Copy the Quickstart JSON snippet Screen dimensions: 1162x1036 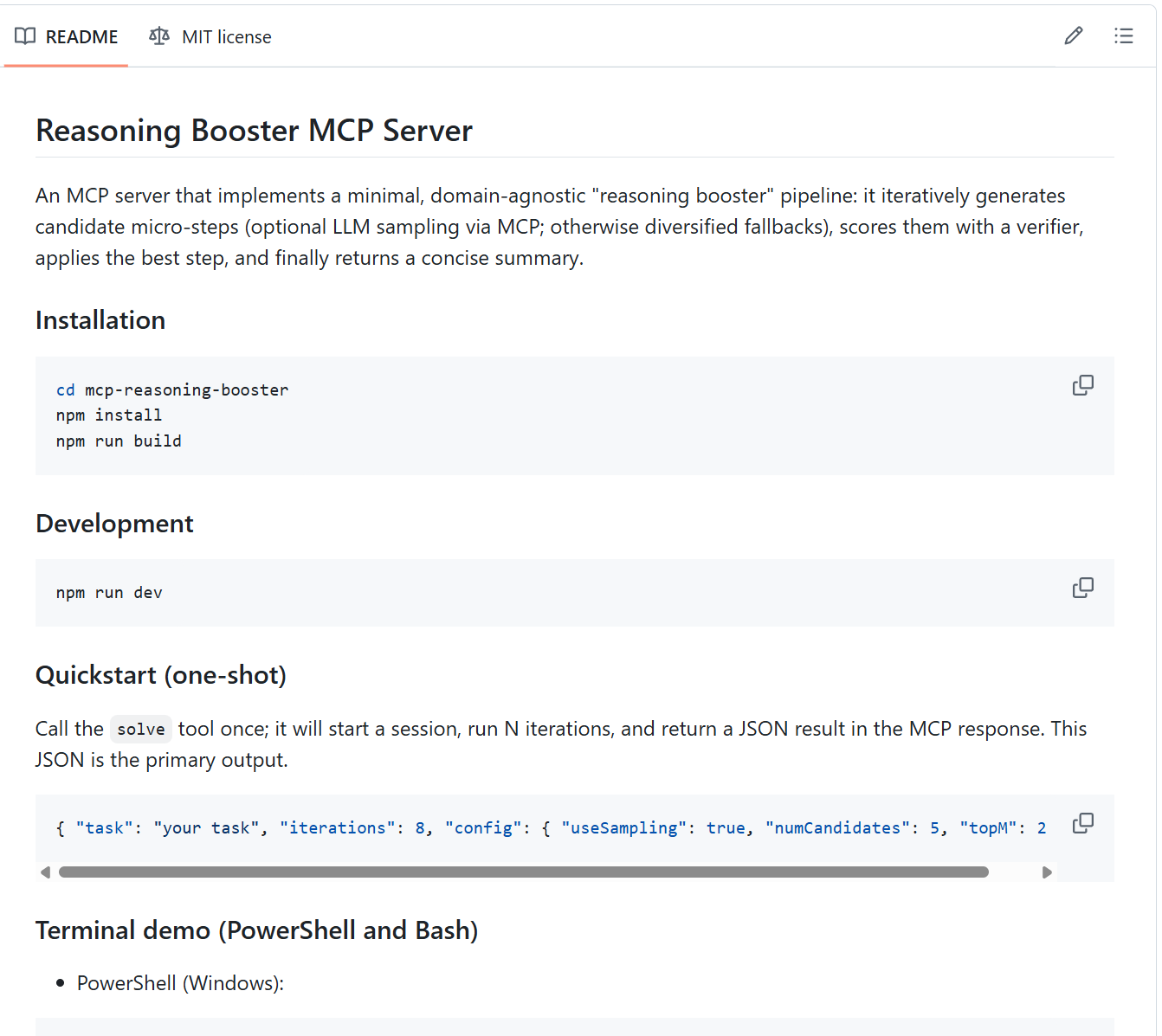coord(1082,823)
